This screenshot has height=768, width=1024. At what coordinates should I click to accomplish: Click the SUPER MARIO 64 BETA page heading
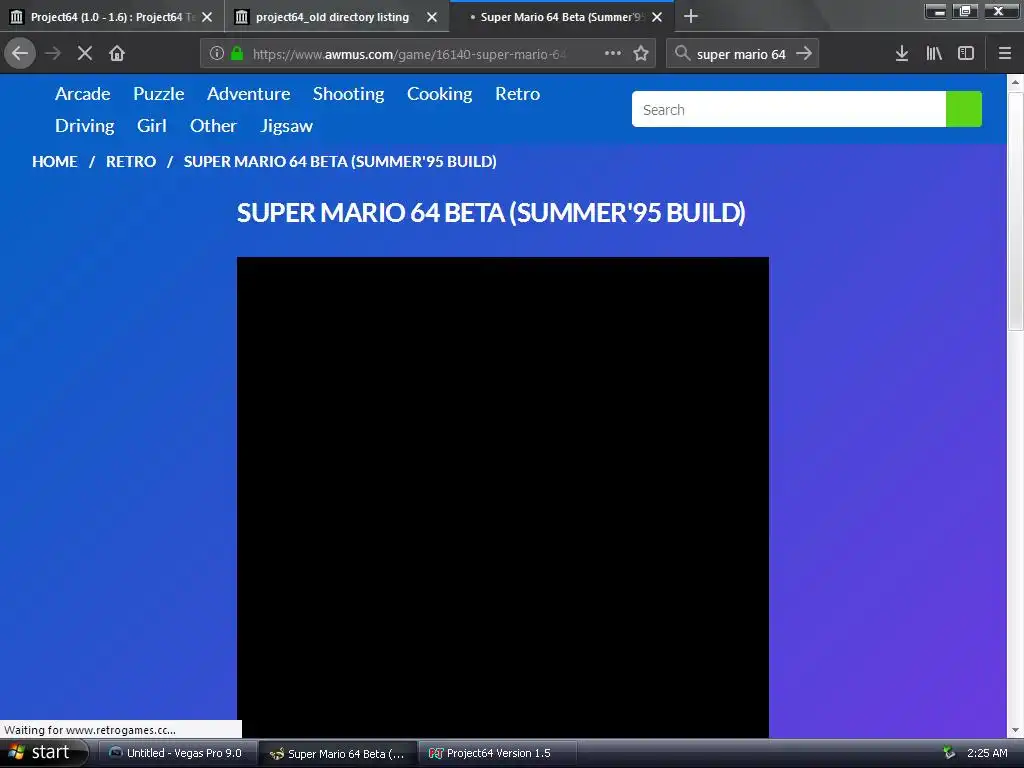491,213
